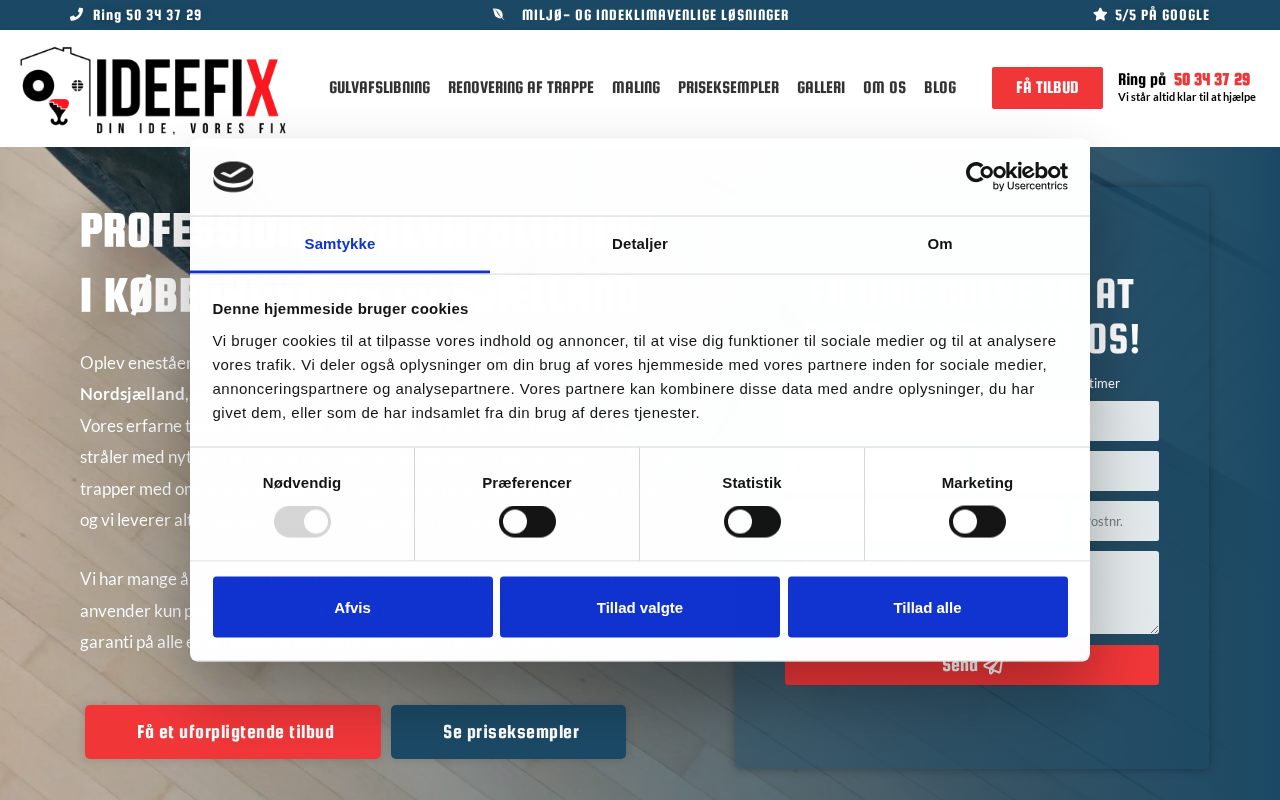The image size is (1280, 800).
Task: Toggle the Nødvendig cookie switch
Action: [302, 521]
